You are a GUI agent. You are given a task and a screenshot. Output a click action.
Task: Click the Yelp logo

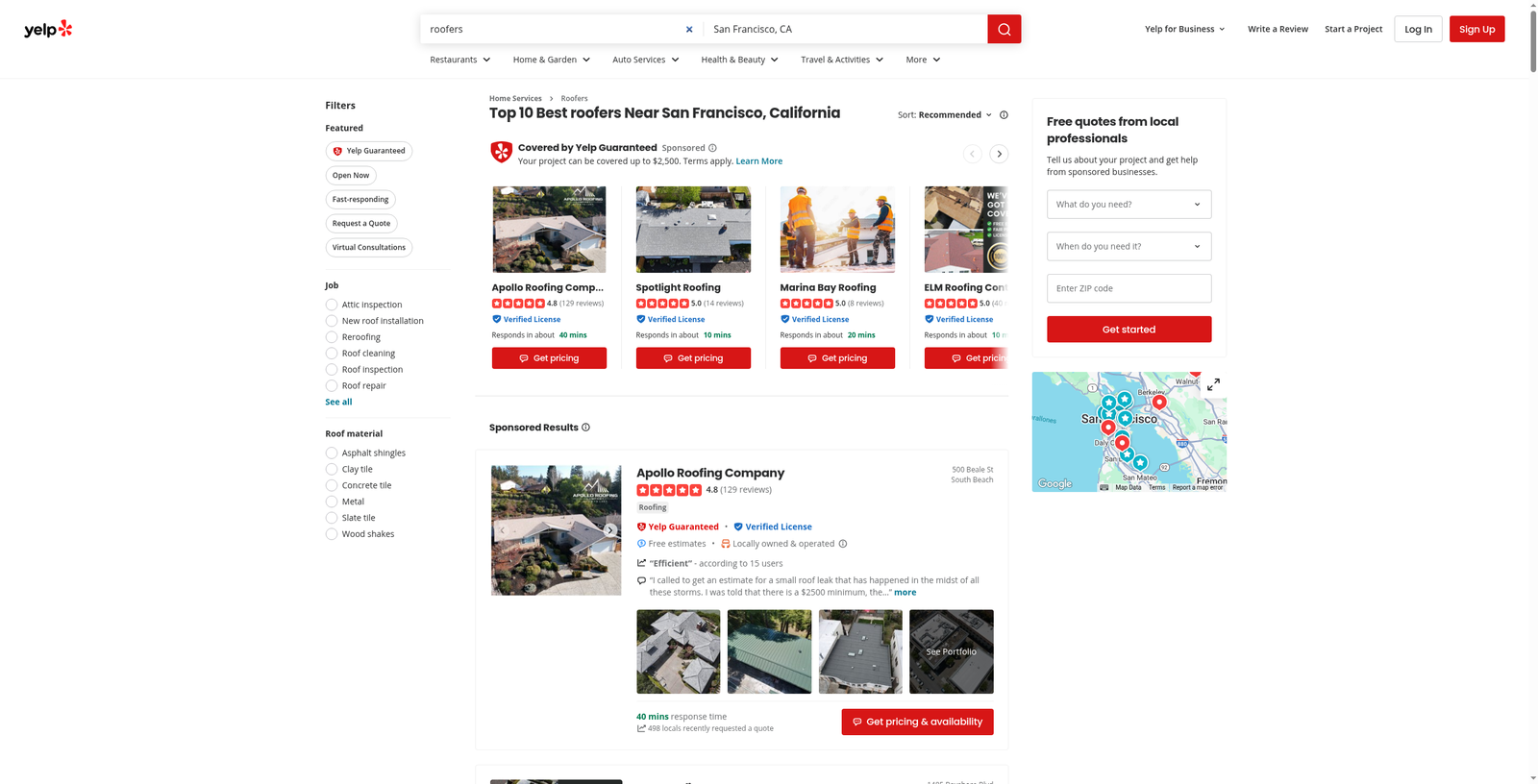(48, 29)
